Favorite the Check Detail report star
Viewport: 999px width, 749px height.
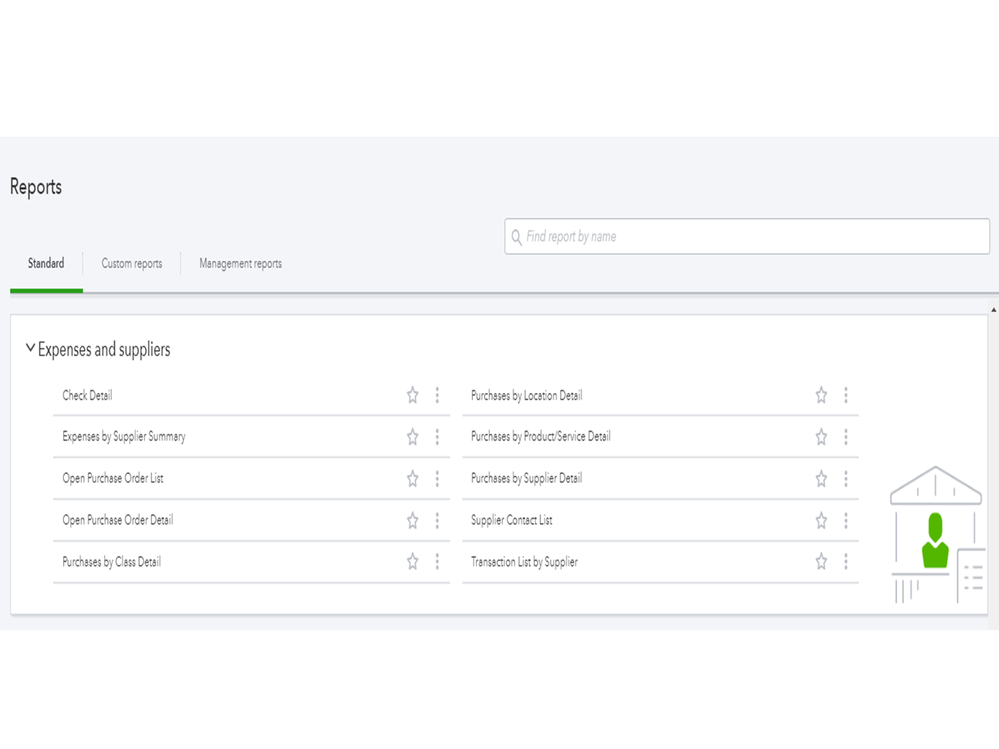point(412,396)
